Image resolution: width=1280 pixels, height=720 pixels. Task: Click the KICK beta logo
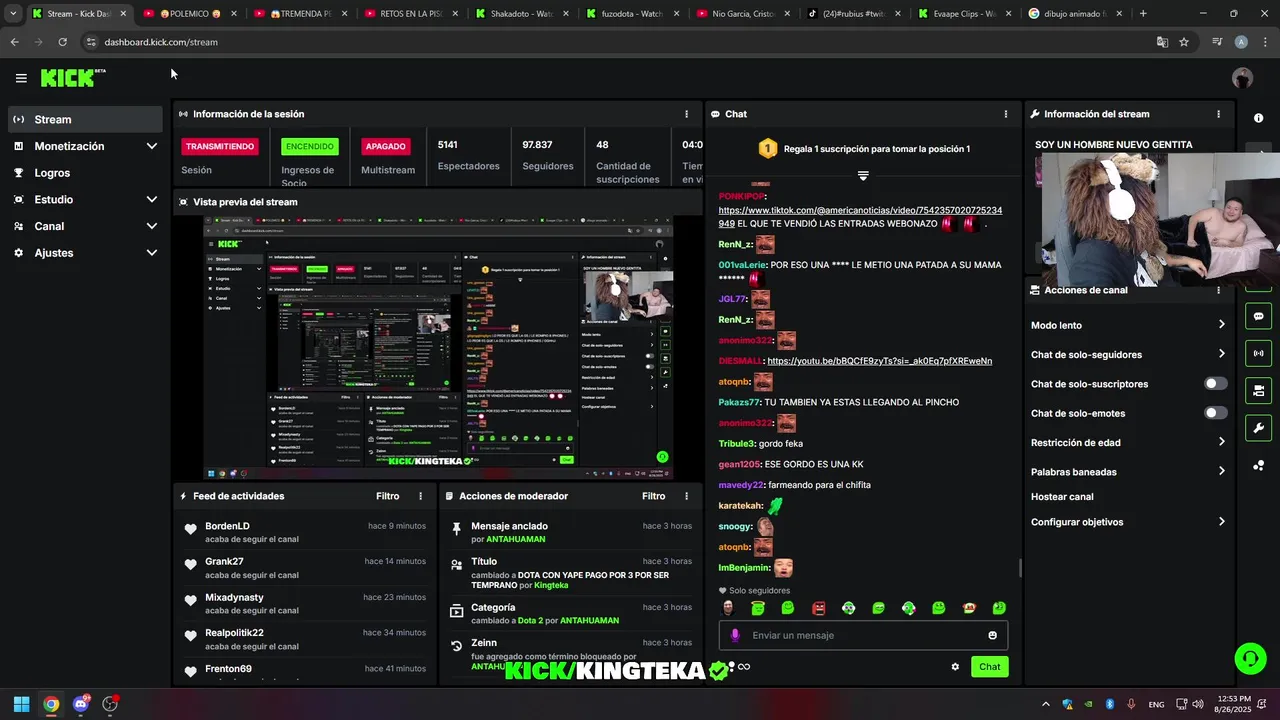(x=73, y=78)
